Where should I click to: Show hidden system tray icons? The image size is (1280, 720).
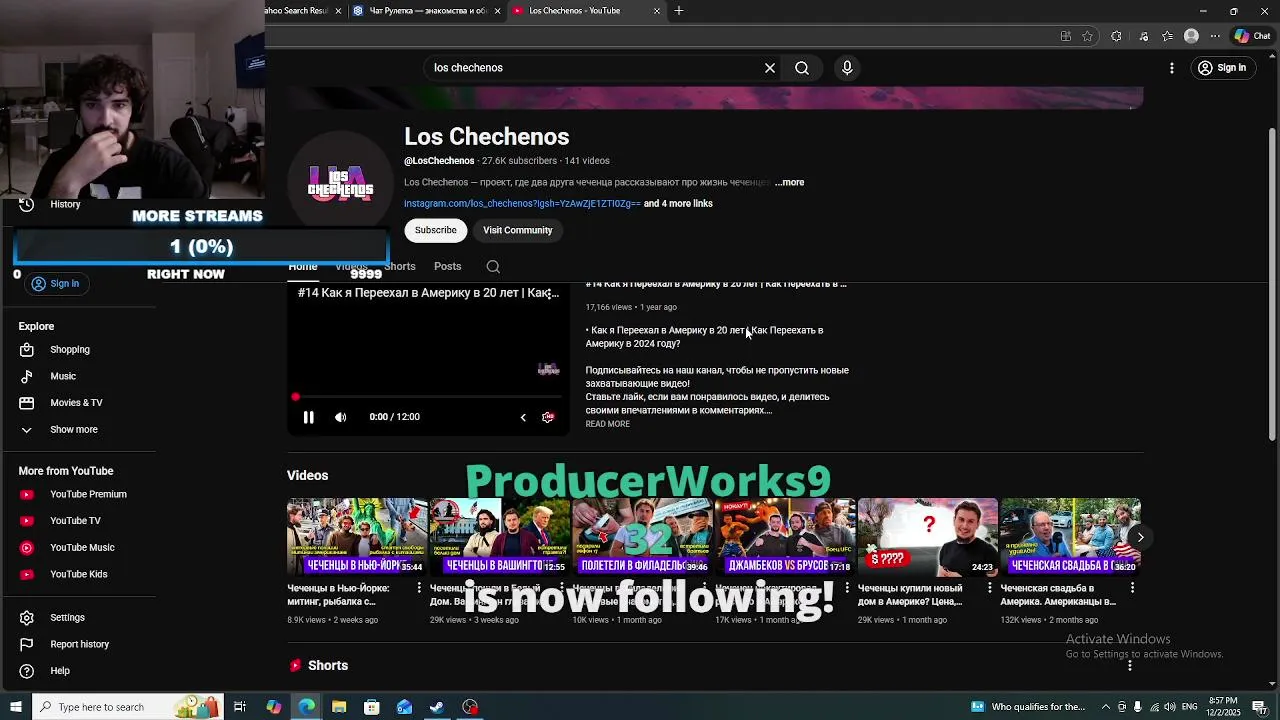(x=1107, y=707)
